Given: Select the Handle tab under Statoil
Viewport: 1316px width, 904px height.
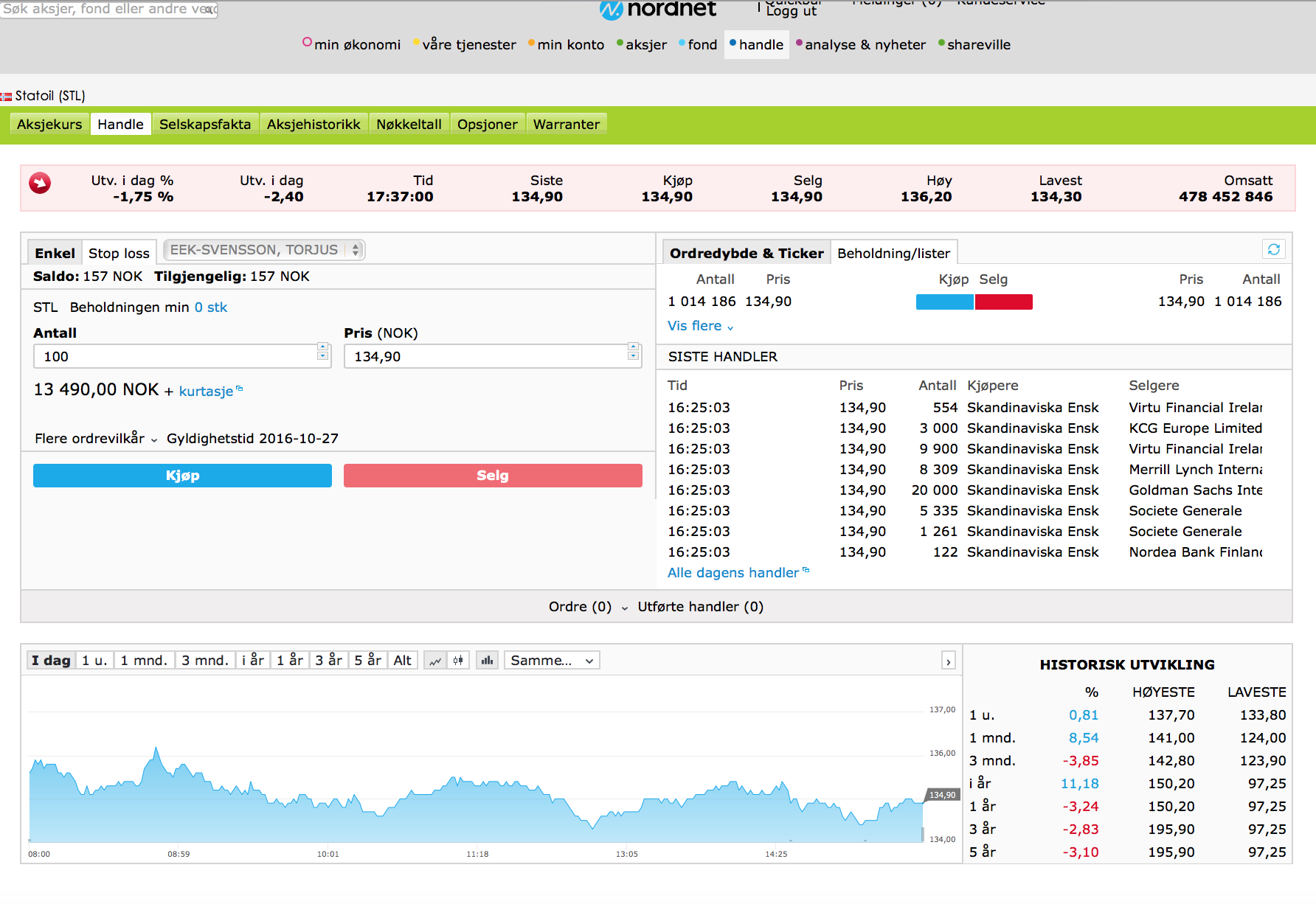Looking at the screenshot, I should tap(120, 124).
